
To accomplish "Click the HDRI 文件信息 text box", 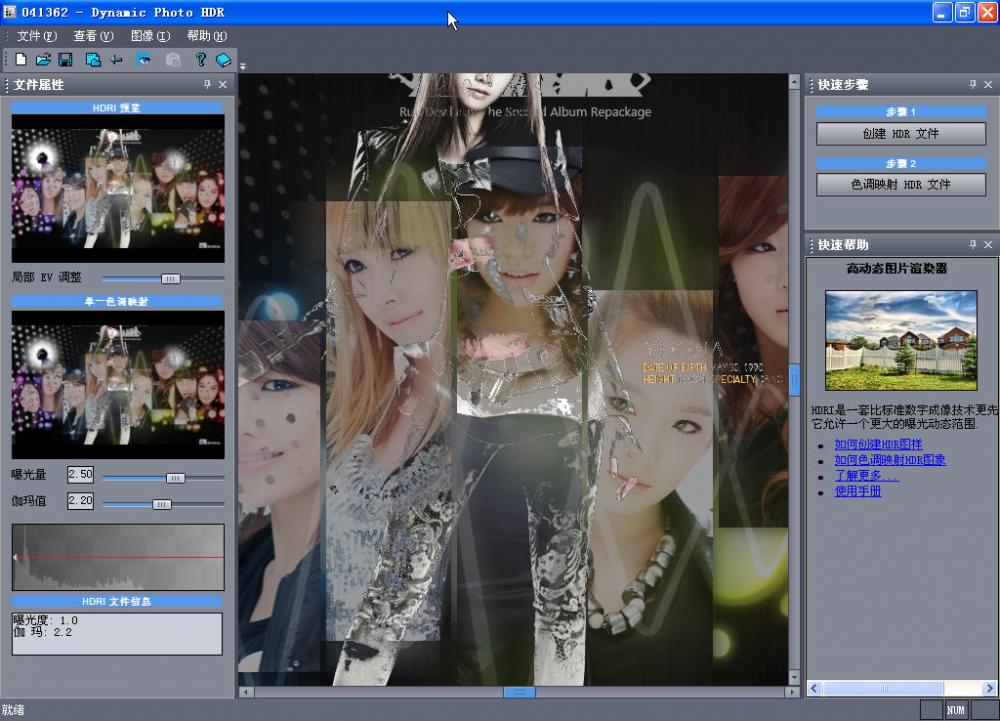I will pyautogui.click(x=117, y=634).
